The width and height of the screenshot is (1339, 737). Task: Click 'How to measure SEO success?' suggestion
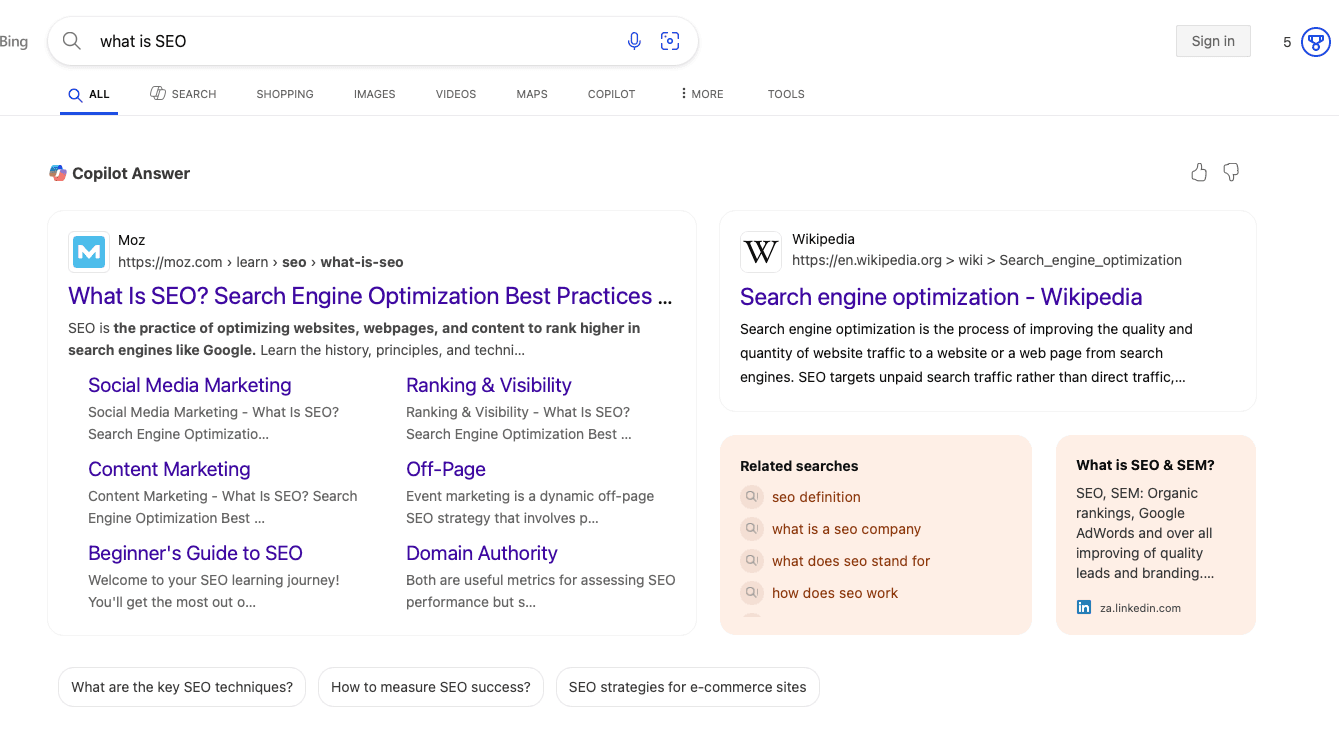tap(430, 687)
